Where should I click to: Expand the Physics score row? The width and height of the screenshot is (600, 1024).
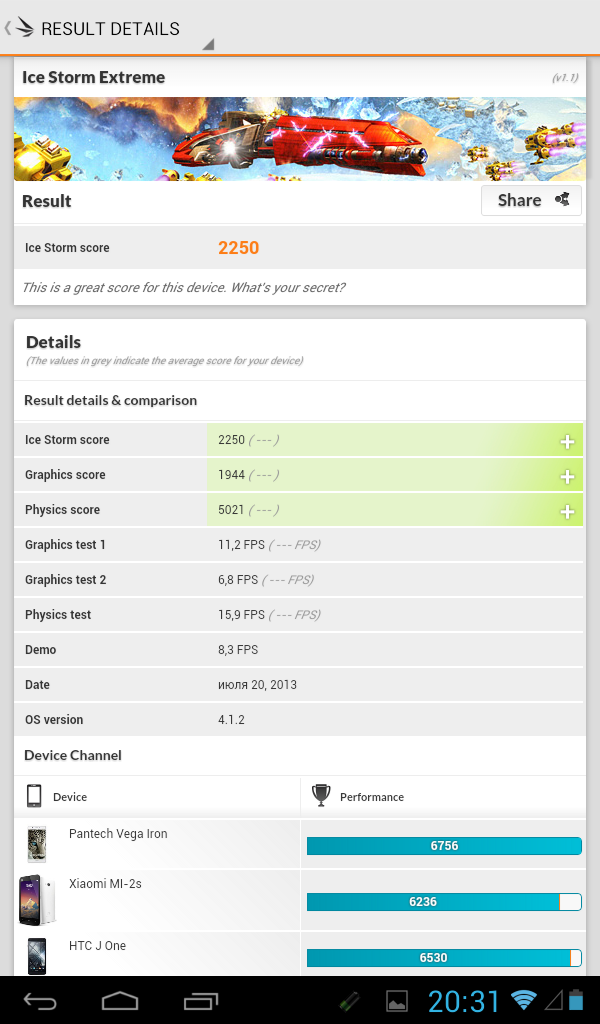567,512
